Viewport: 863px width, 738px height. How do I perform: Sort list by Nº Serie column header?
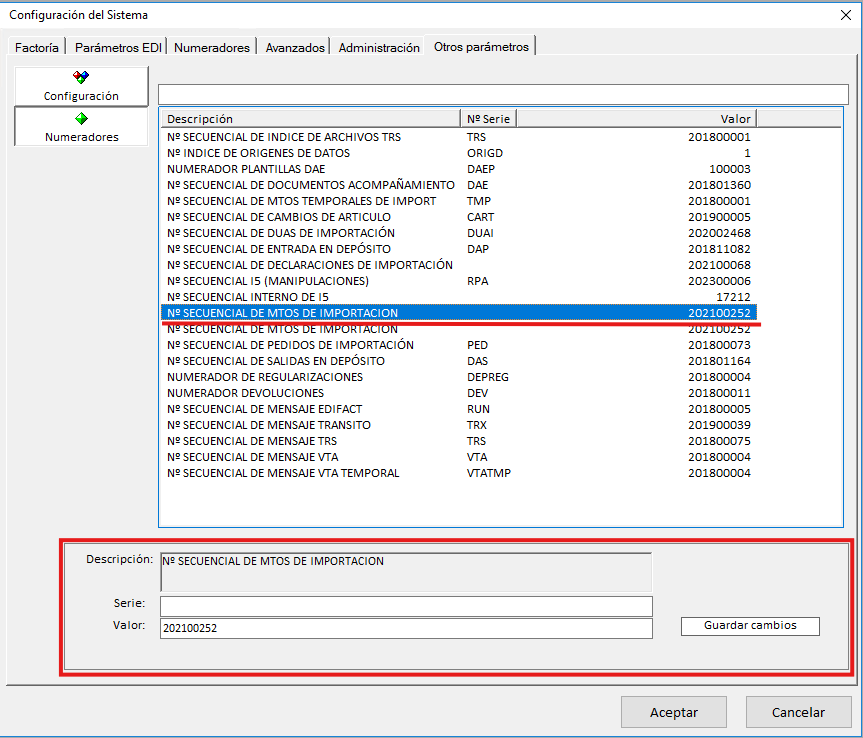tap(488, 119)
